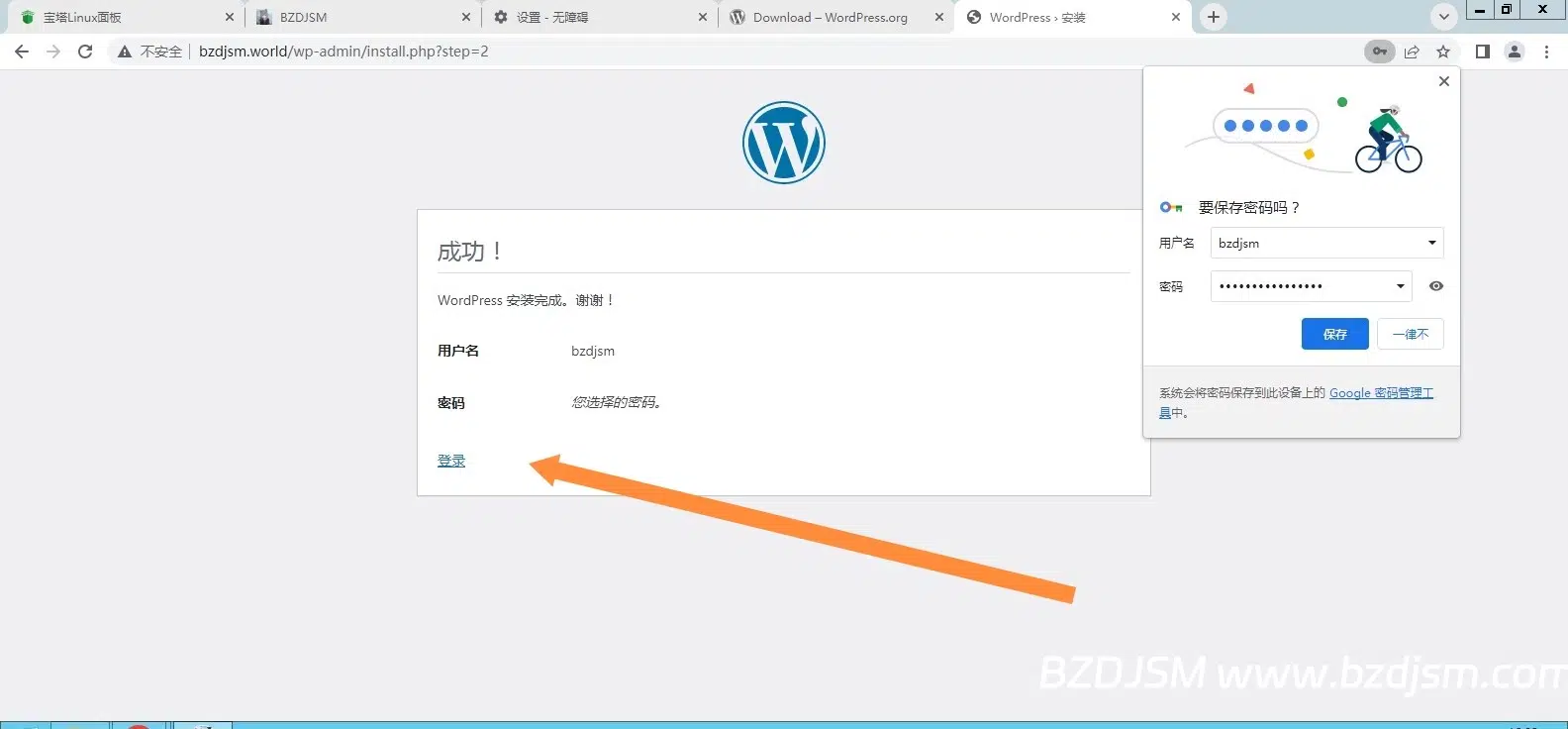
Task: Open the side panel icon
Action: [x=1483, y=52]
